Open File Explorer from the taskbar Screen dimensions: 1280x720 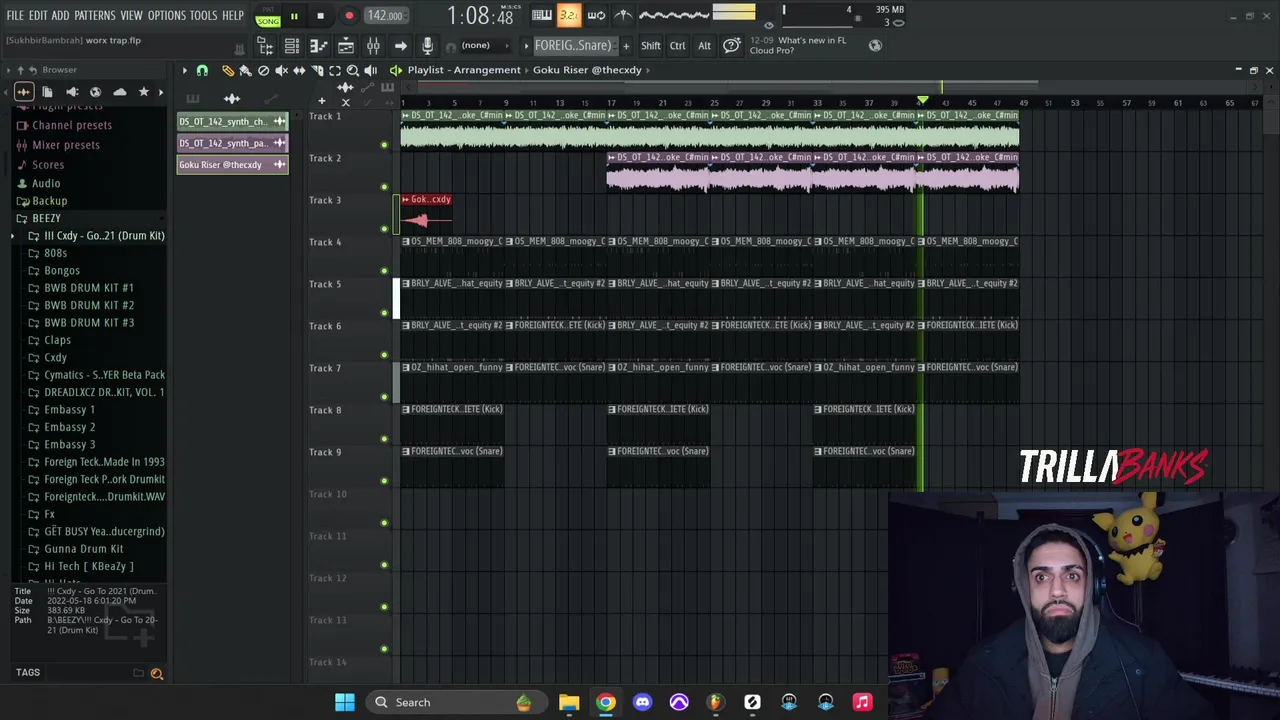tap(569, 702)
